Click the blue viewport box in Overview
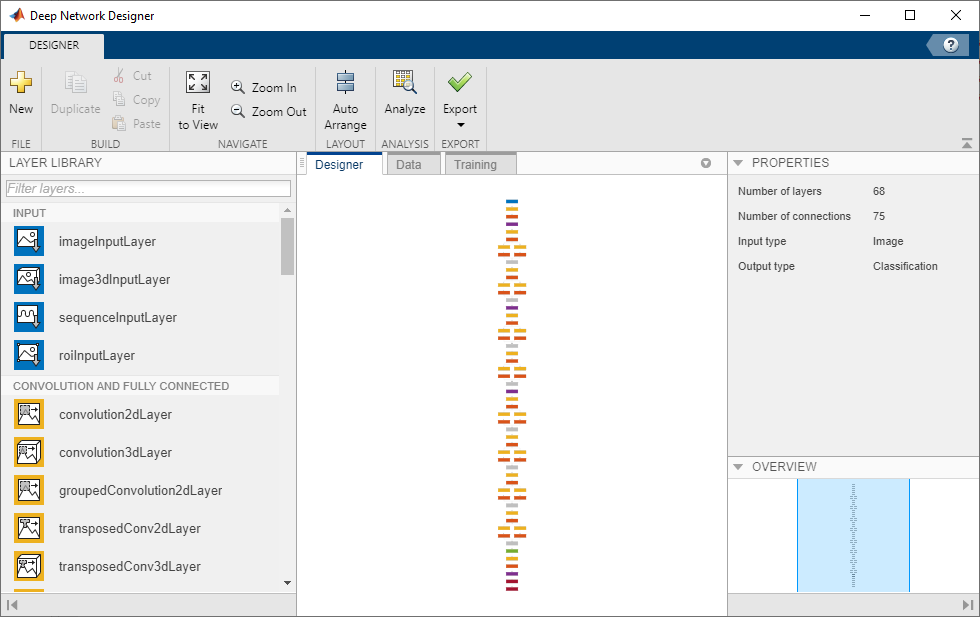Image resolution: width=980 pixels, height=617 pixels. (854, 535)
